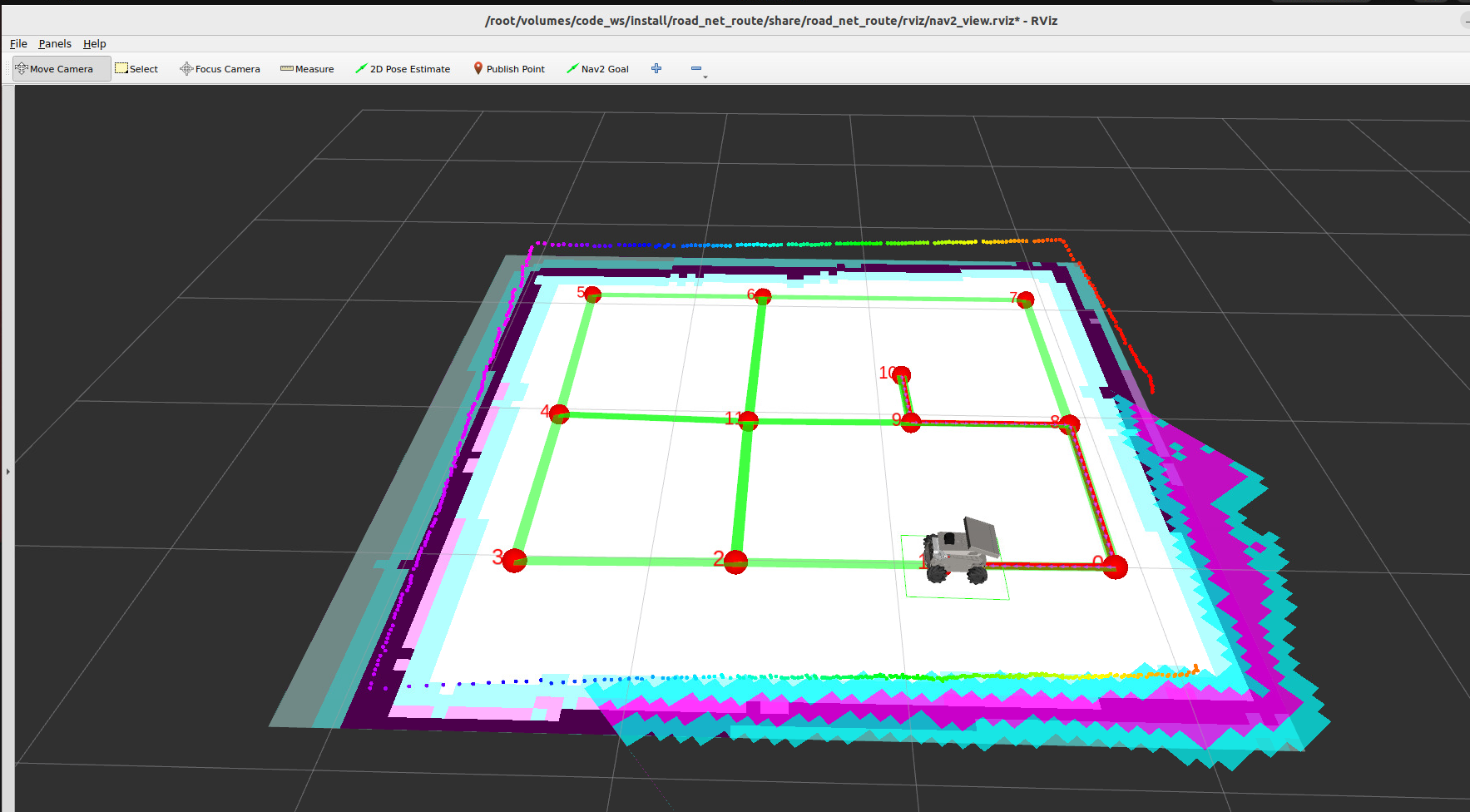
Task: Open the Panels menu
Action: coord(55,44)
